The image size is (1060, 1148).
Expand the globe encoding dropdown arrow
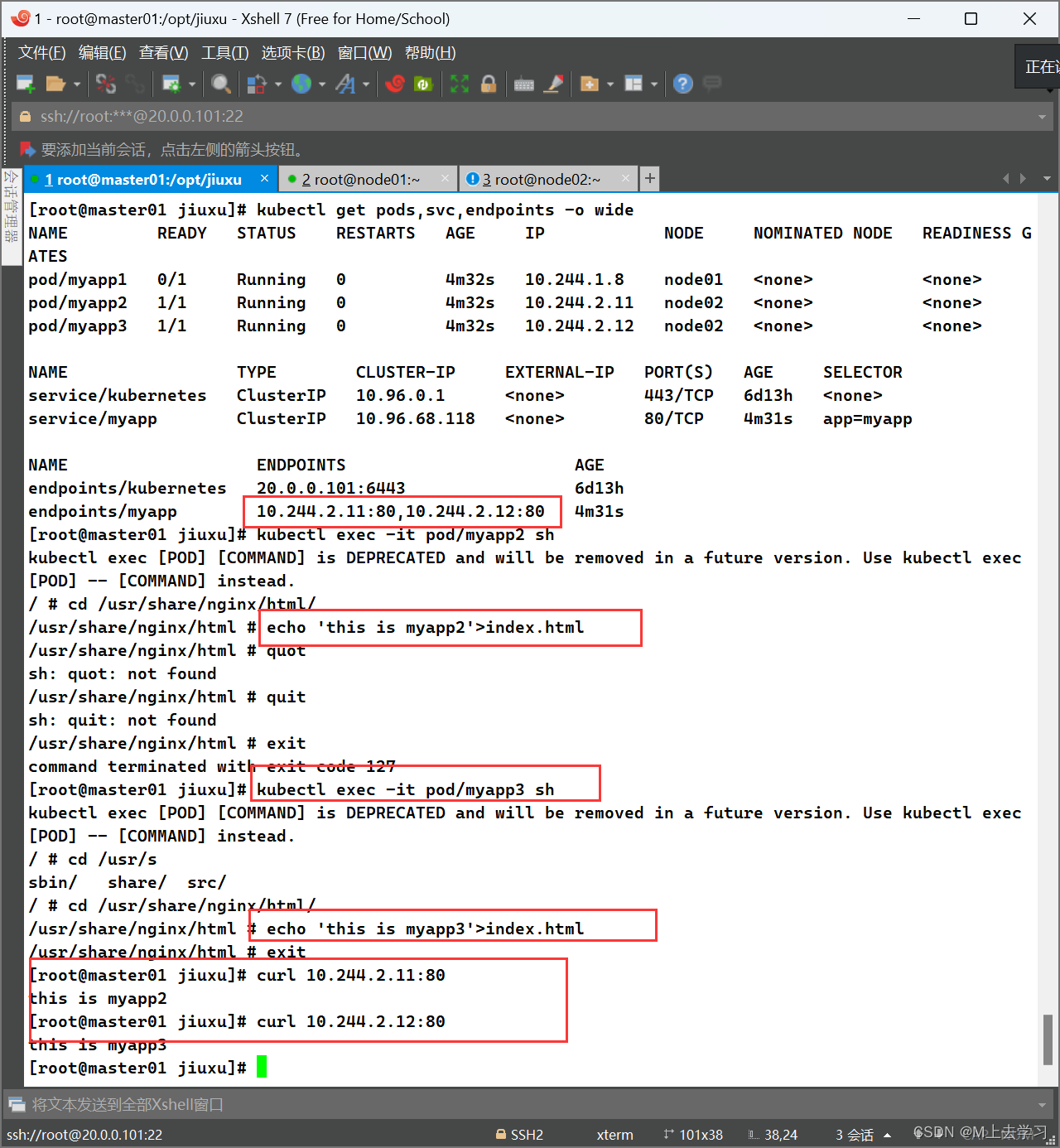[x=322, y=84]
